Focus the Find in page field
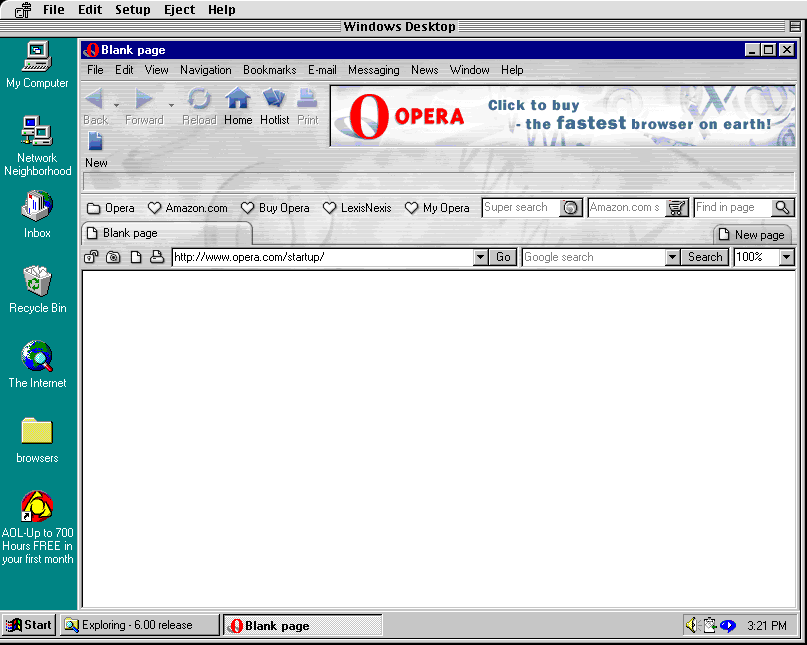Viewport: 807px width, 645px height. pos(733,207)
